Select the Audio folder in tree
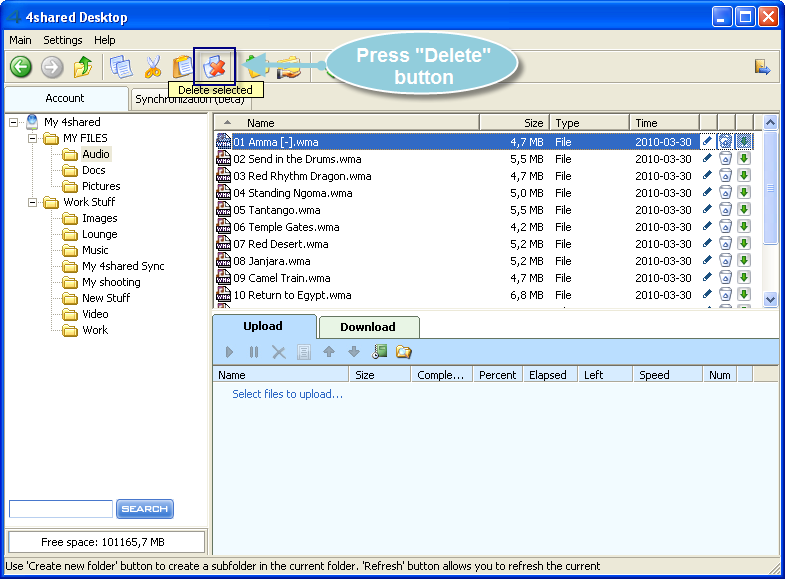Image resolution: width=785 pixels, height=579 pixels. pyautogui.click(x=96, y=154)
